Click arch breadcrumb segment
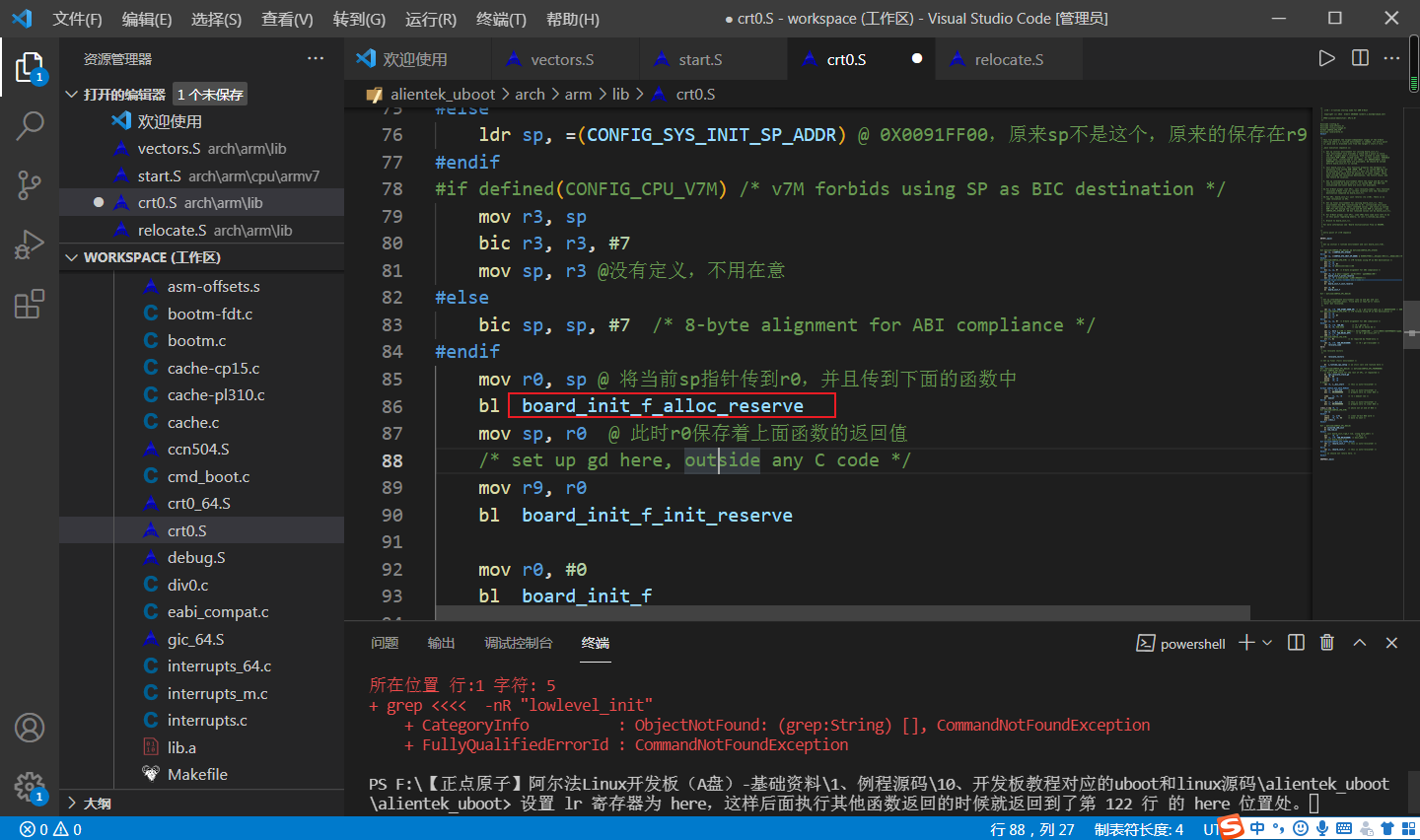 pos(530,94)
